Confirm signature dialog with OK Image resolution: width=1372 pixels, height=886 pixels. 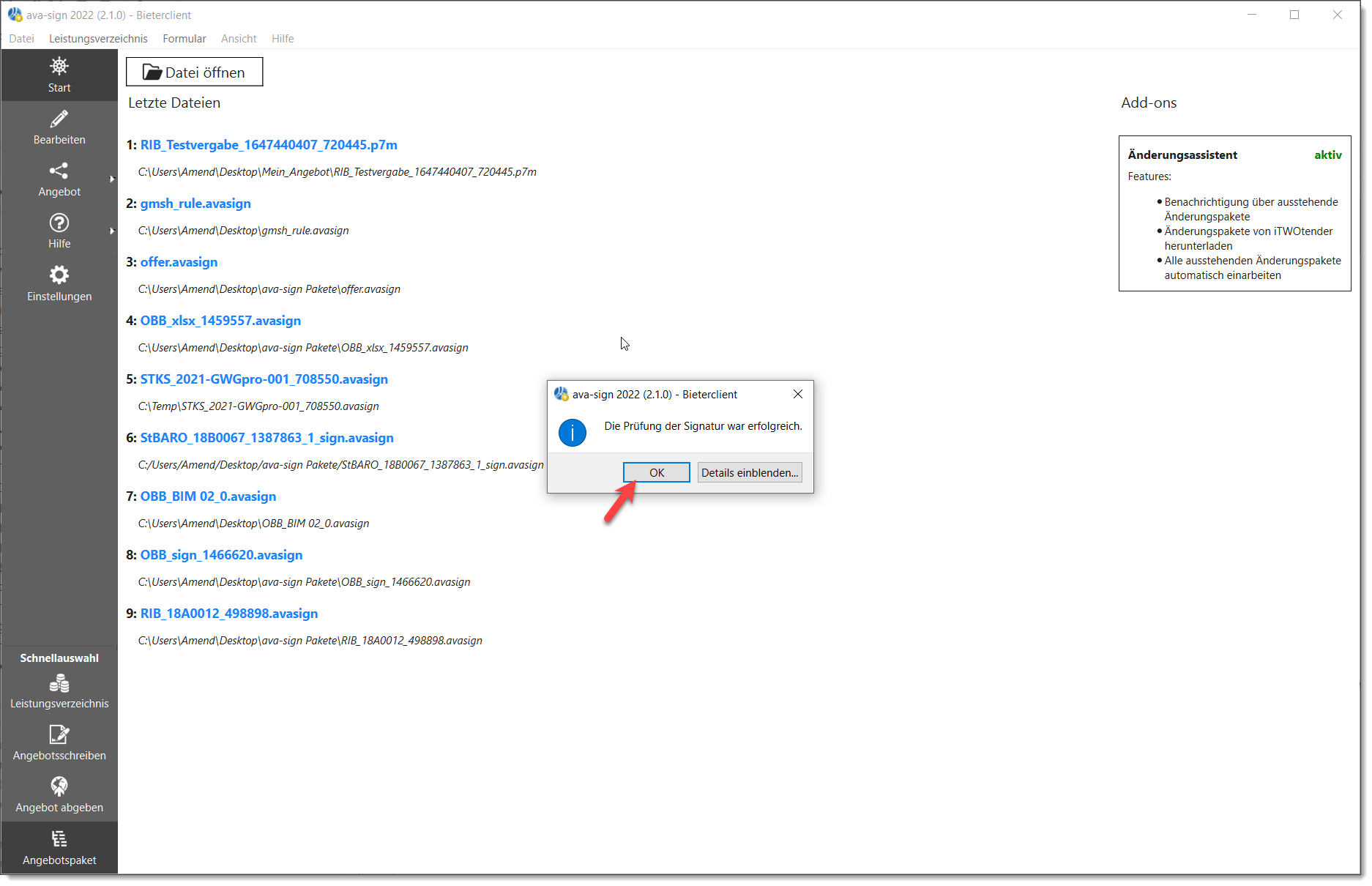[x=657, y=472]
